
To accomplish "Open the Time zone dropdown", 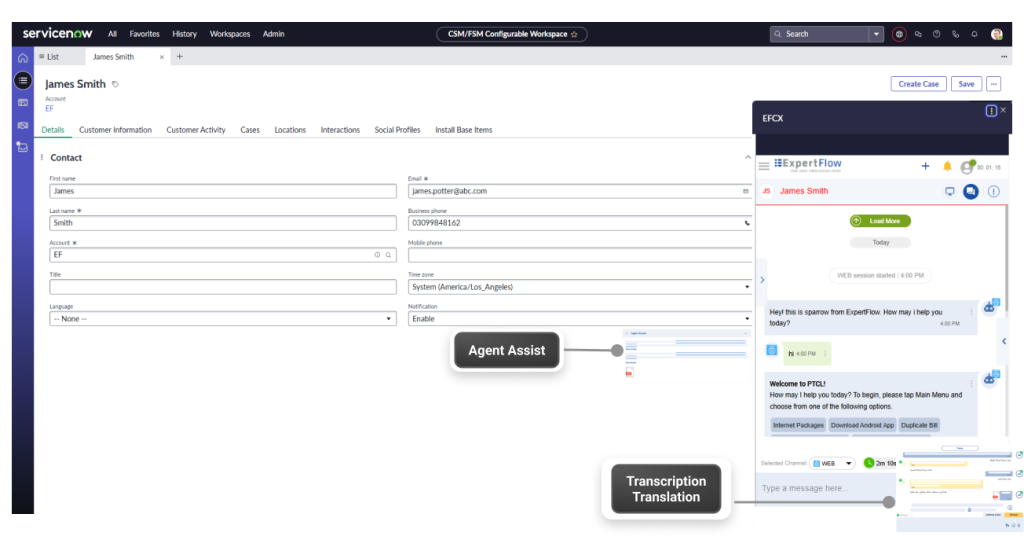I will [x=579, y=287].
